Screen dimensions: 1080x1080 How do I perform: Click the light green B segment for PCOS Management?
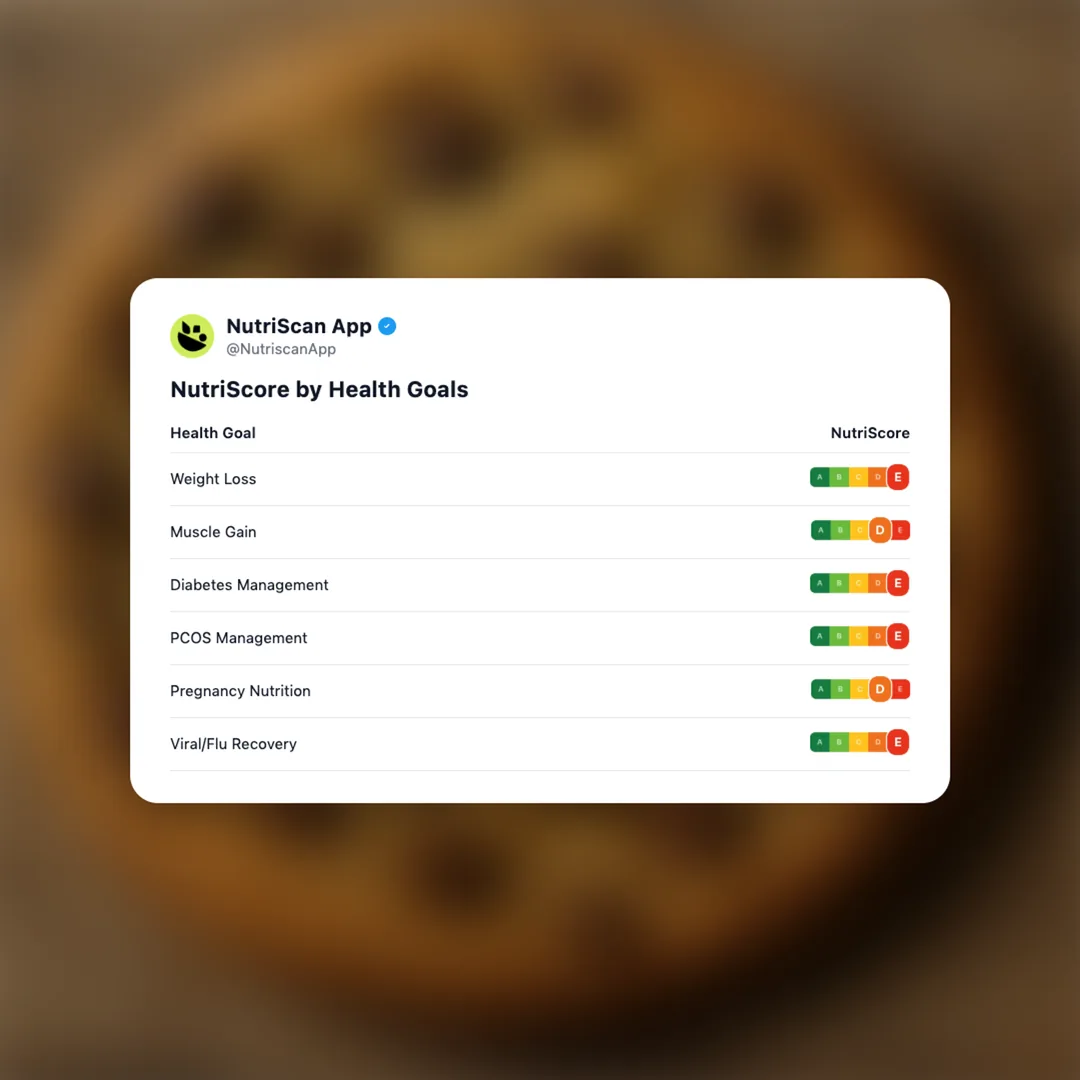click(840, 636)
